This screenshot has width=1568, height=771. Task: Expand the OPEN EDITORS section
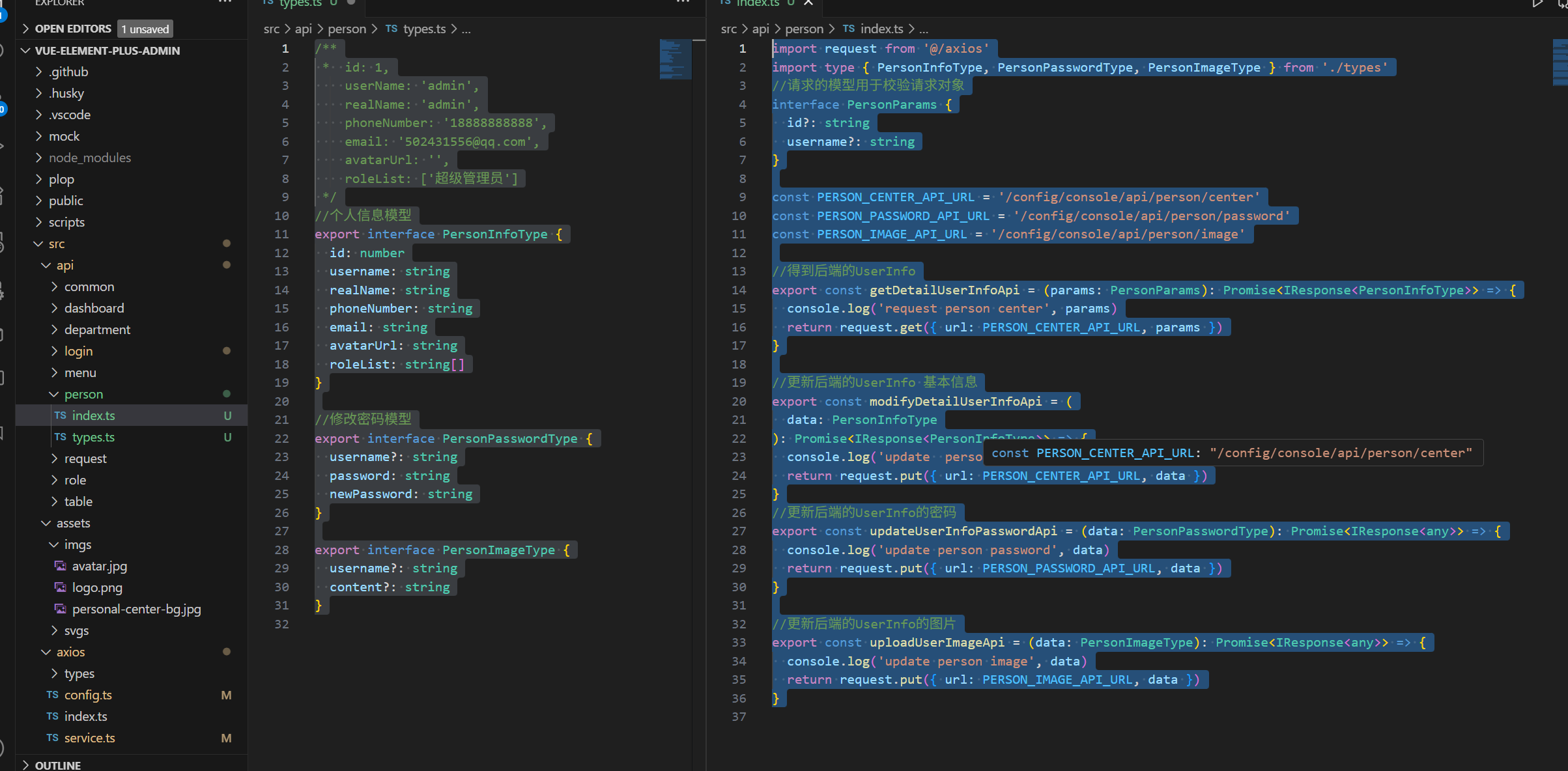coord(26,29)
